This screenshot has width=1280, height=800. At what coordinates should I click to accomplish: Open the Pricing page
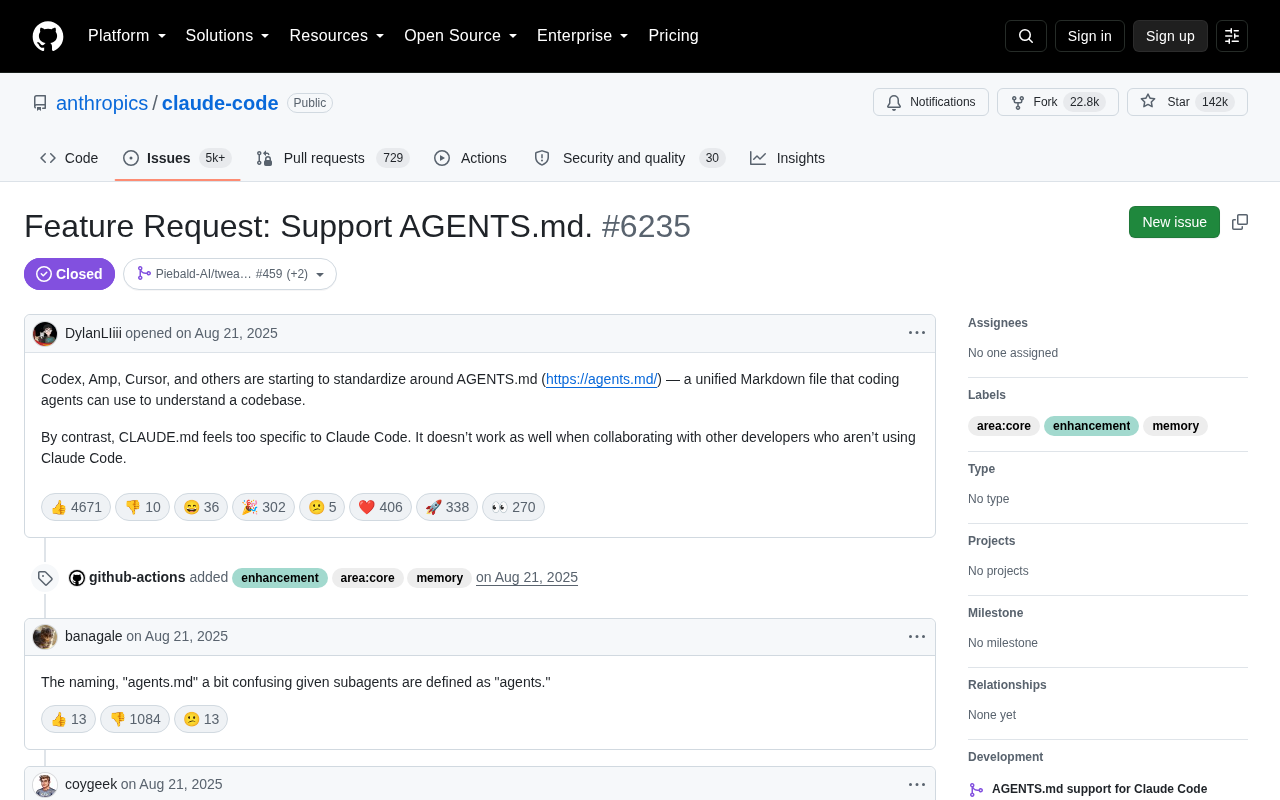(x=673, y=36)
